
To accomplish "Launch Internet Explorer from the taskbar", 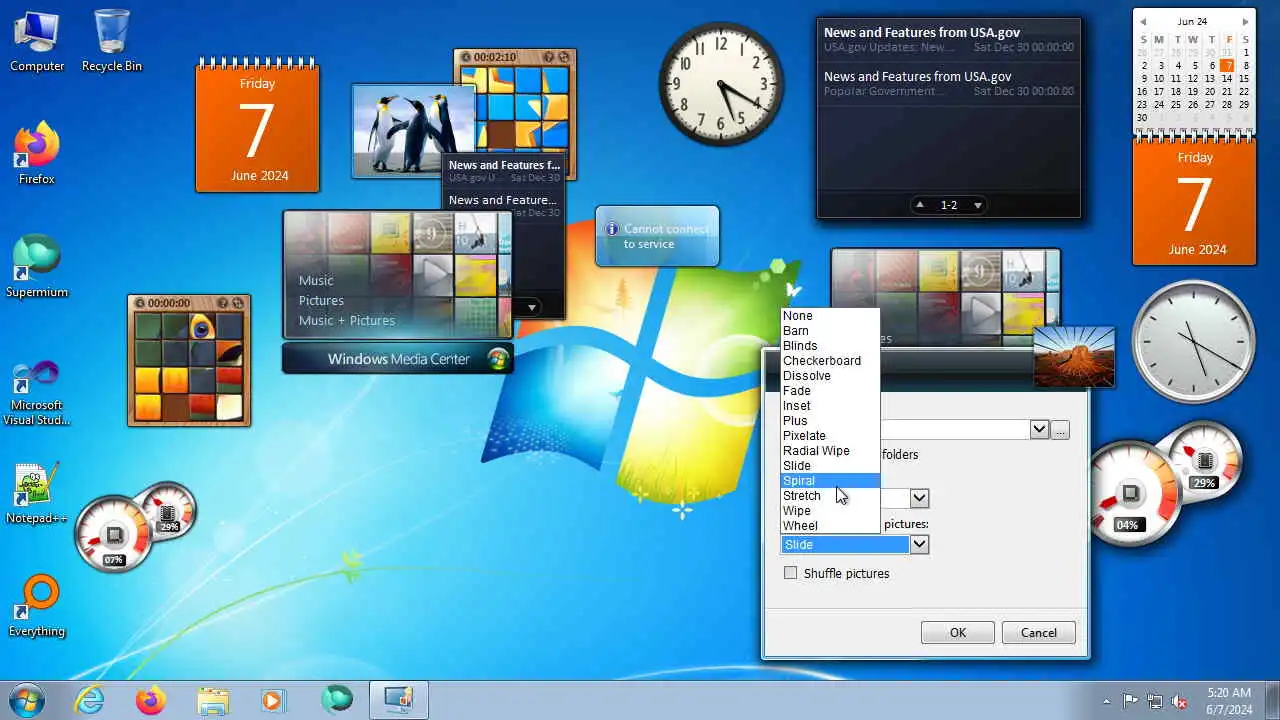I will 90,700.
